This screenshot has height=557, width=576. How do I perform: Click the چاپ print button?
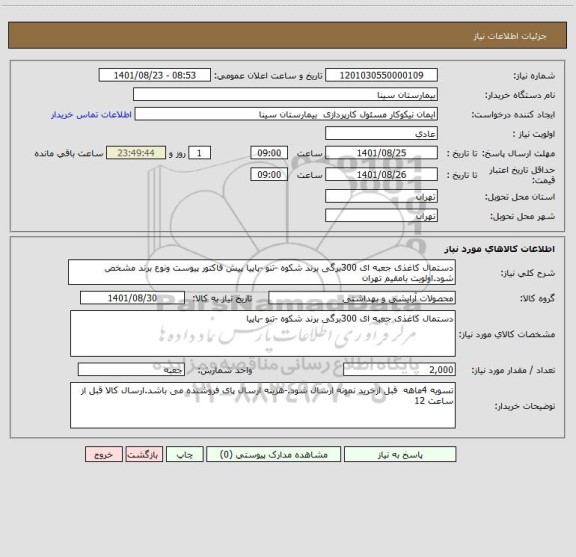[x=184, y=454]
